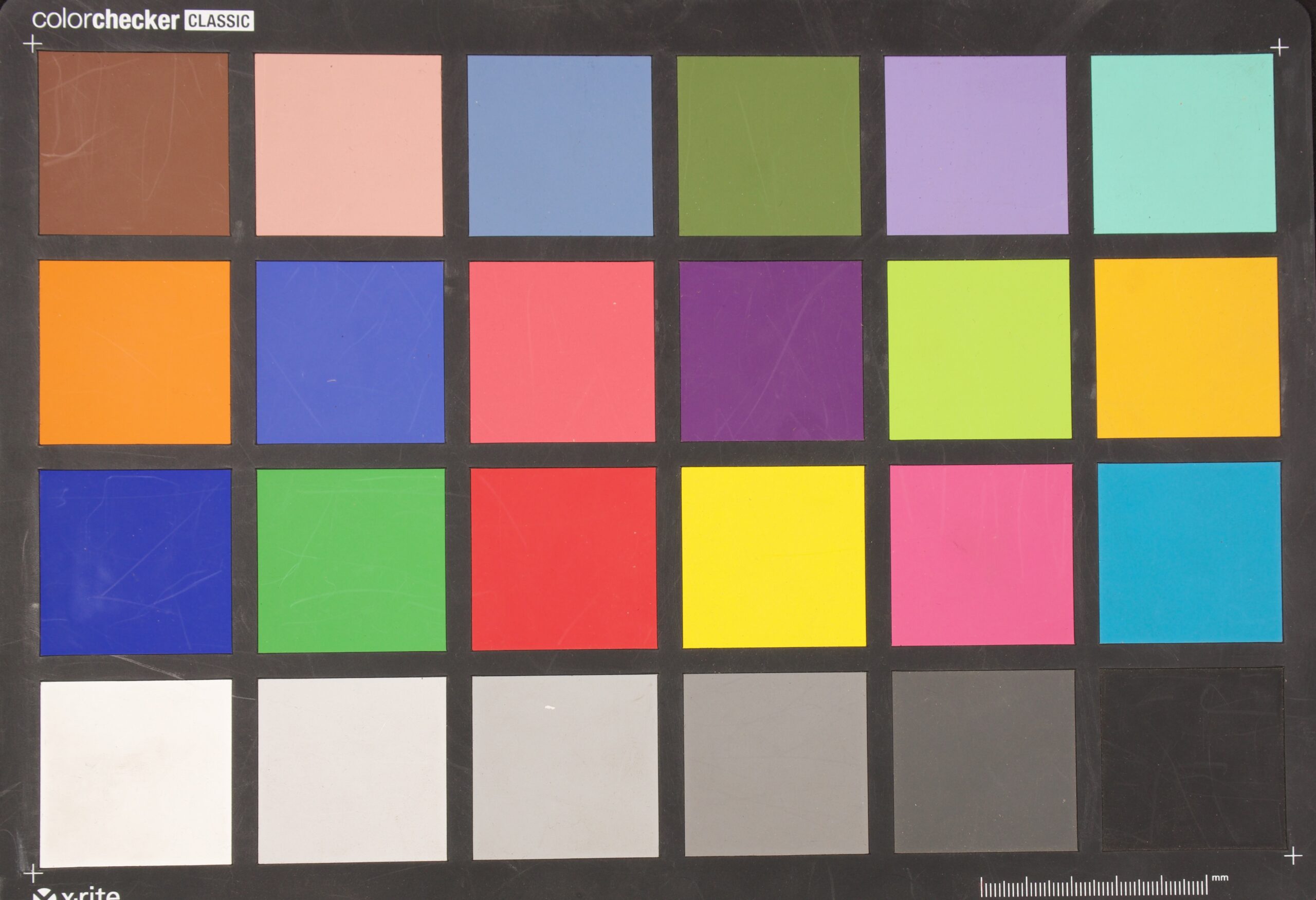Pick the orange-yellow patch

1187,348
